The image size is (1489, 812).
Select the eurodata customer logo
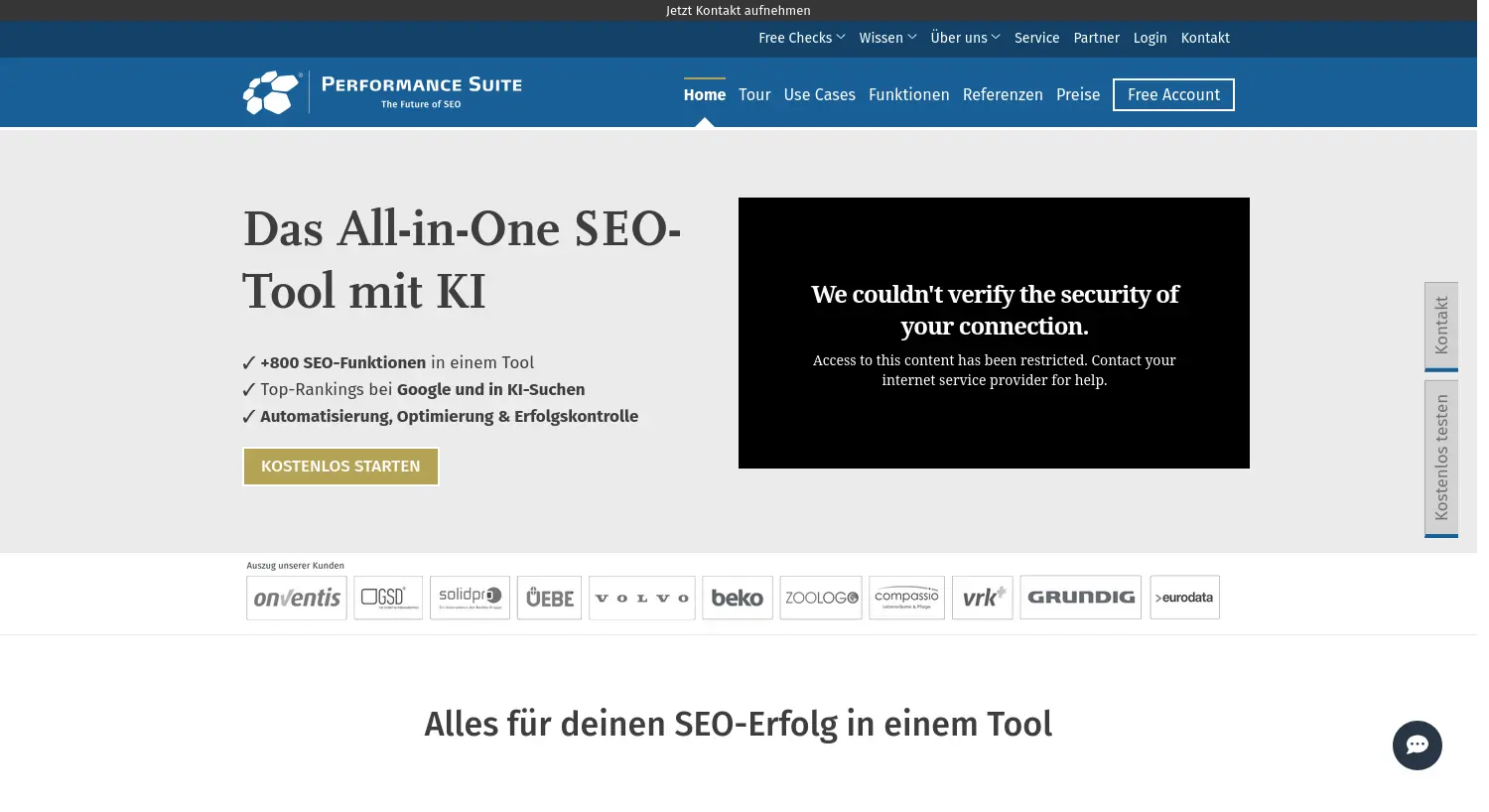pos(1184,597)
